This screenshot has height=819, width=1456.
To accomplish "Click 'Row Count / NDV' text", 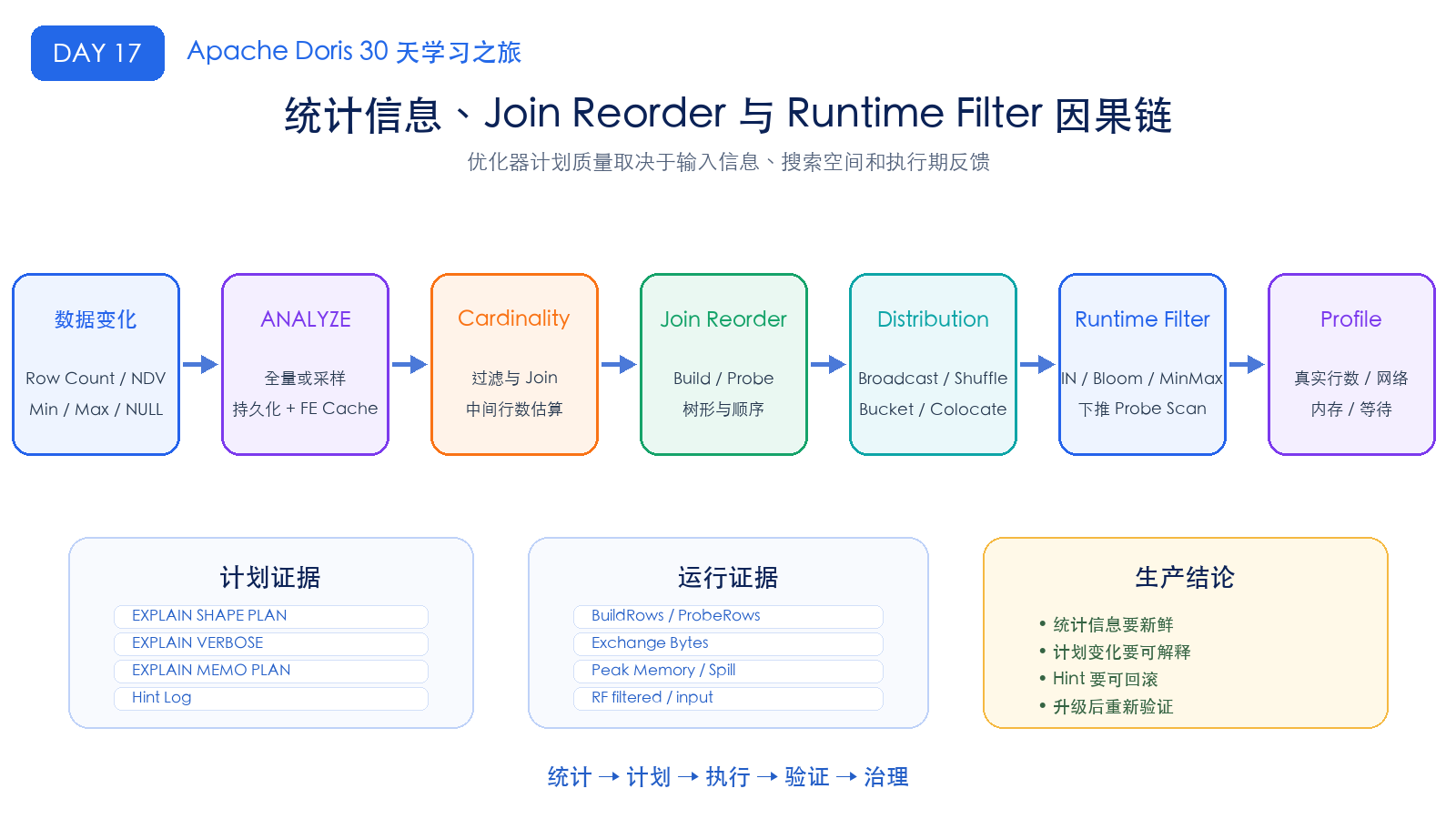I will [96, 378].
